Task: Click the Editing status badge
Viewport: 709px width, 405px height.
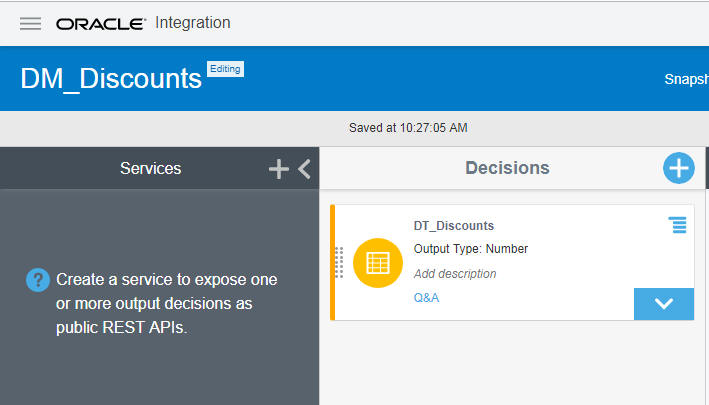Action: 225,69
